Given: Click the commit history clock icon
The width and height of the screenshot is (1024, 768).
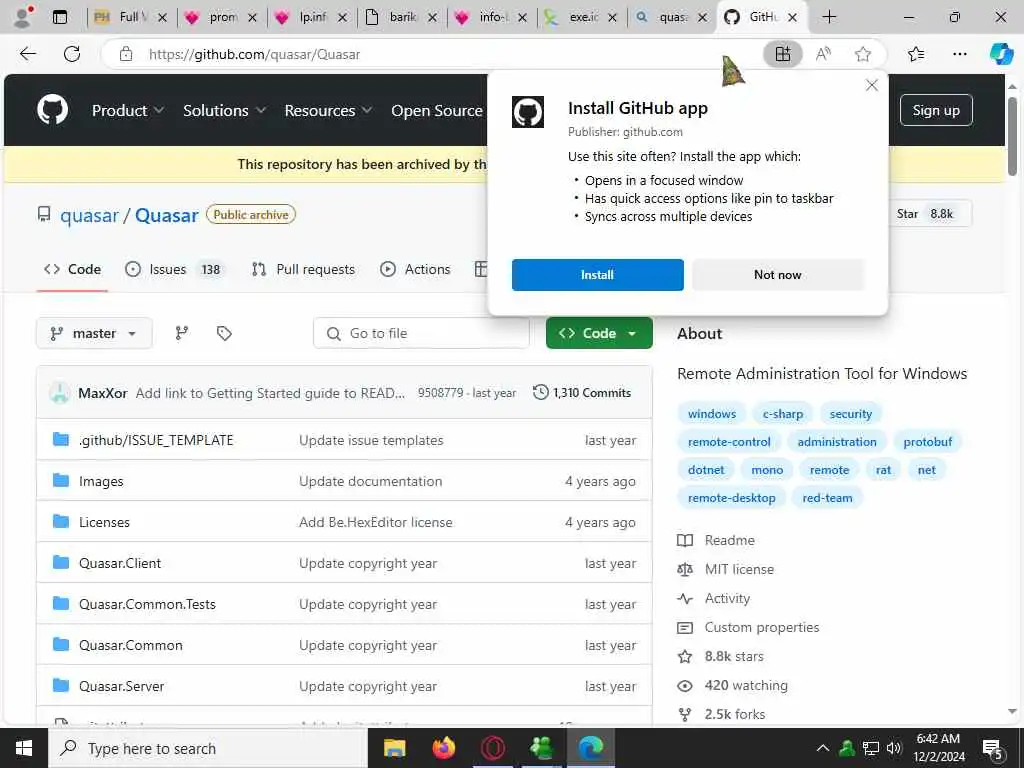Looking at the screenshot, I should click(x=541, y=392).
